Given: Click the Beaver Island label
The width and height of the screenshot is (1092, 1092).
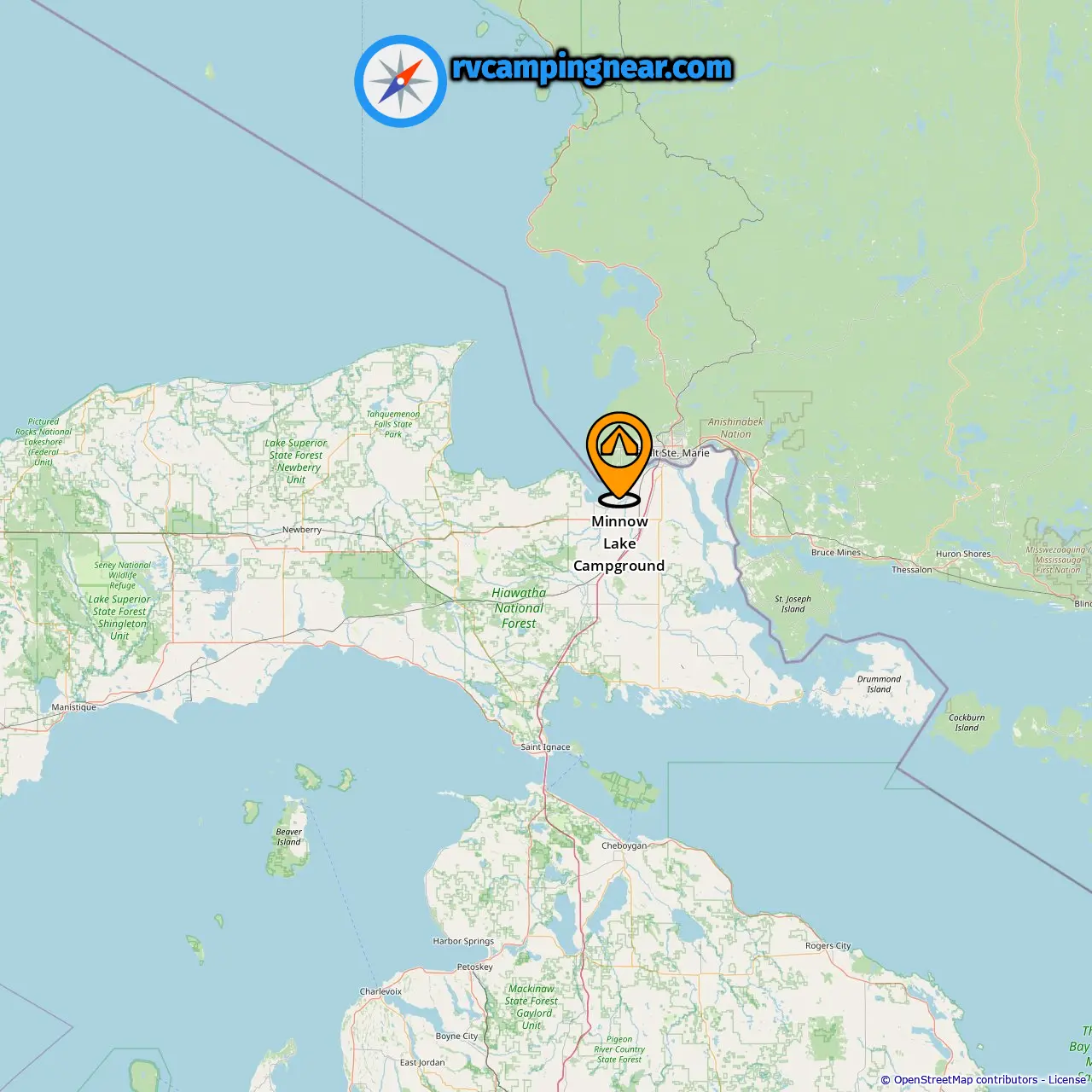Looking at the screenshot, I should (288, 837).
